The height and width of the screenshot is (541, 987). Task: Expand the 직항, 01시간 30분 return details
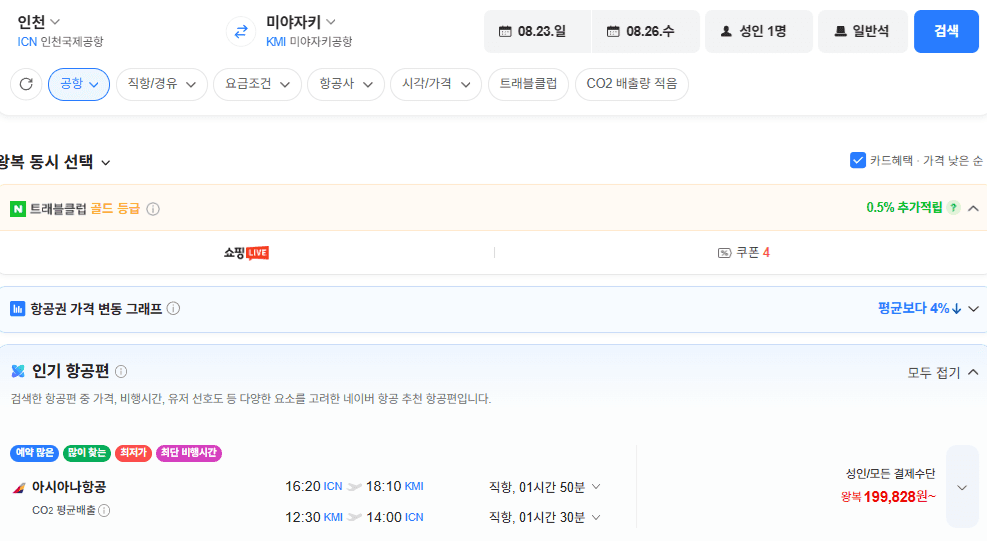544,518
